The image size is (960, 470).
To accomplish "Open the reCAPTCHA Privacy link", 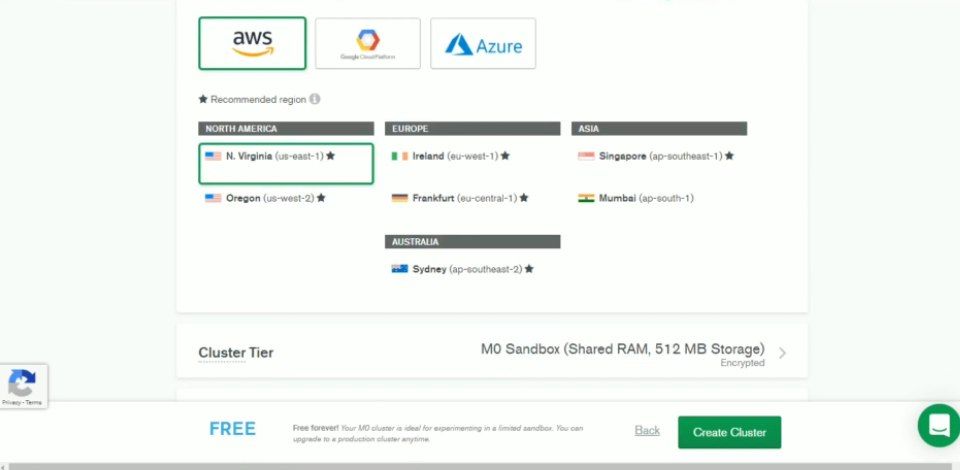I will tap(11, 403).
